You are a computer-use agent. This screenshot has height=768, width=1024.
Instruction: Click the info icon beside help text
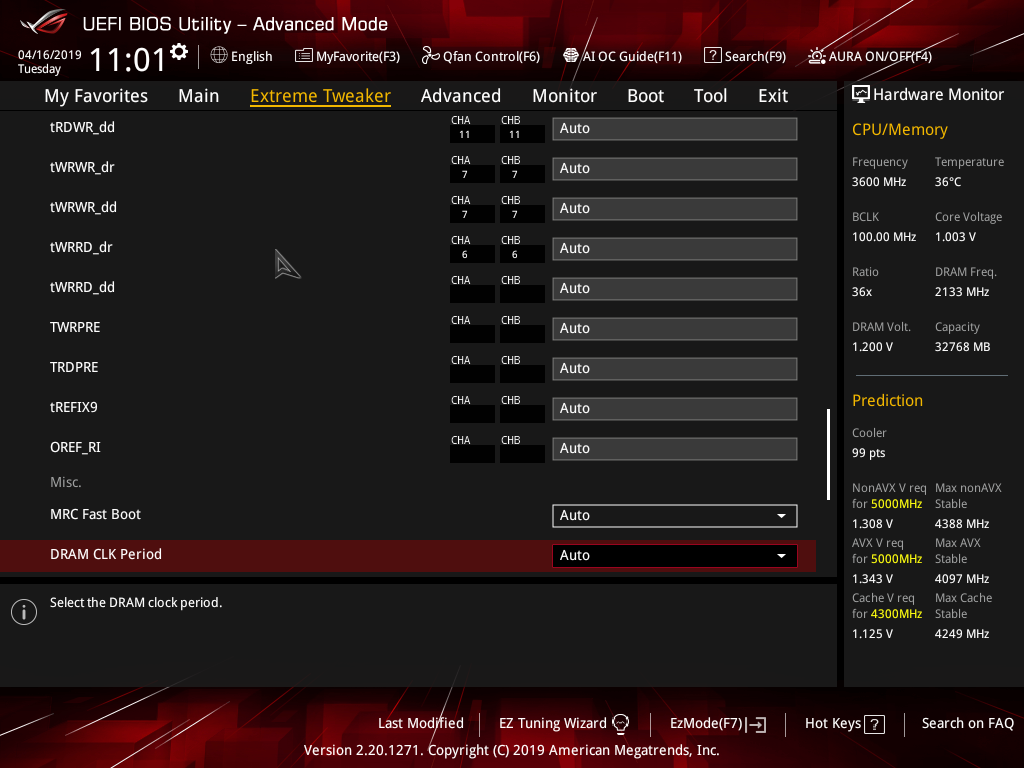(x=24, y=612)
